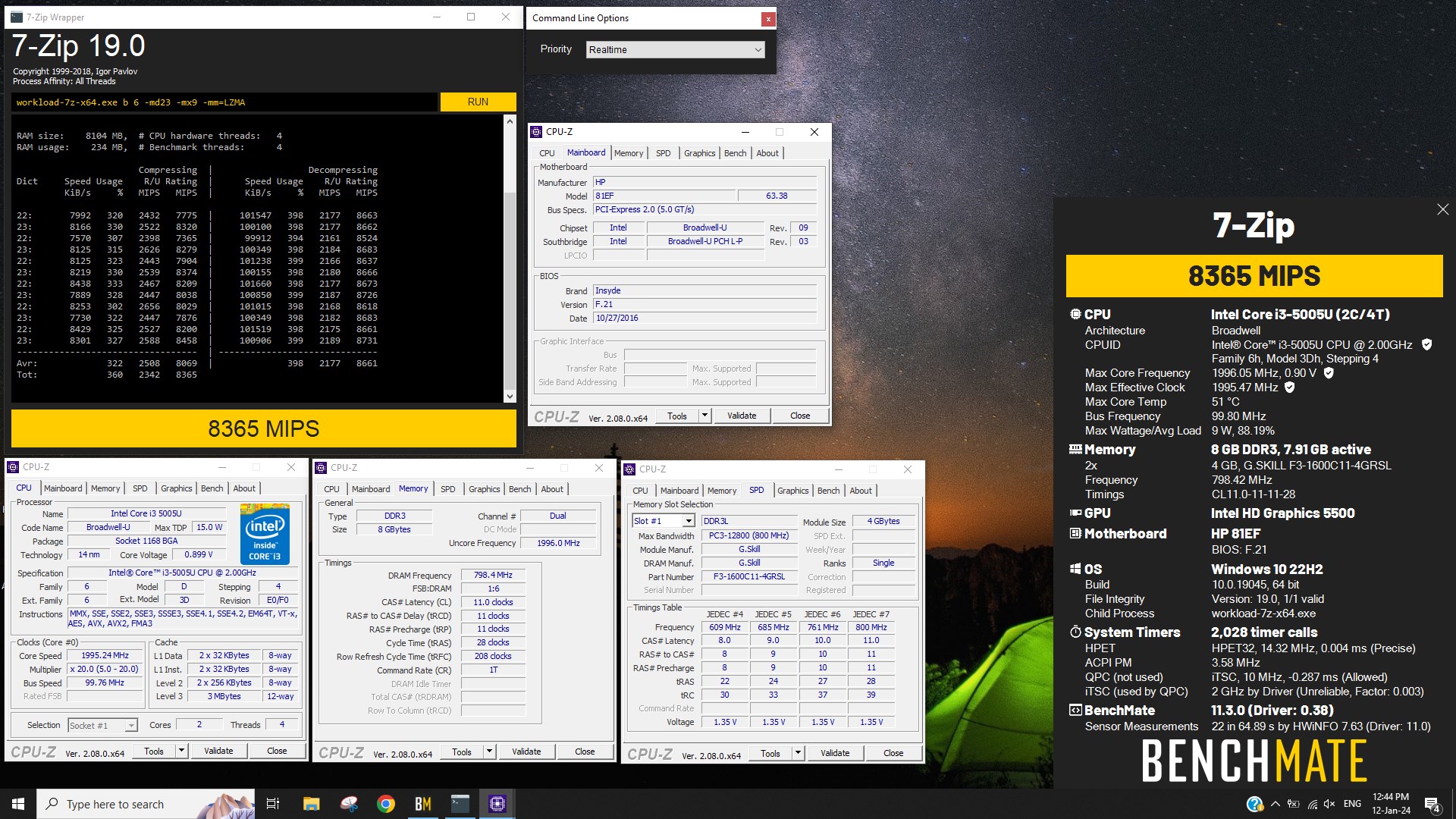
Task: Click the F3-1600C11-4GRSL part number field
Action: click(x=749, y=576)
